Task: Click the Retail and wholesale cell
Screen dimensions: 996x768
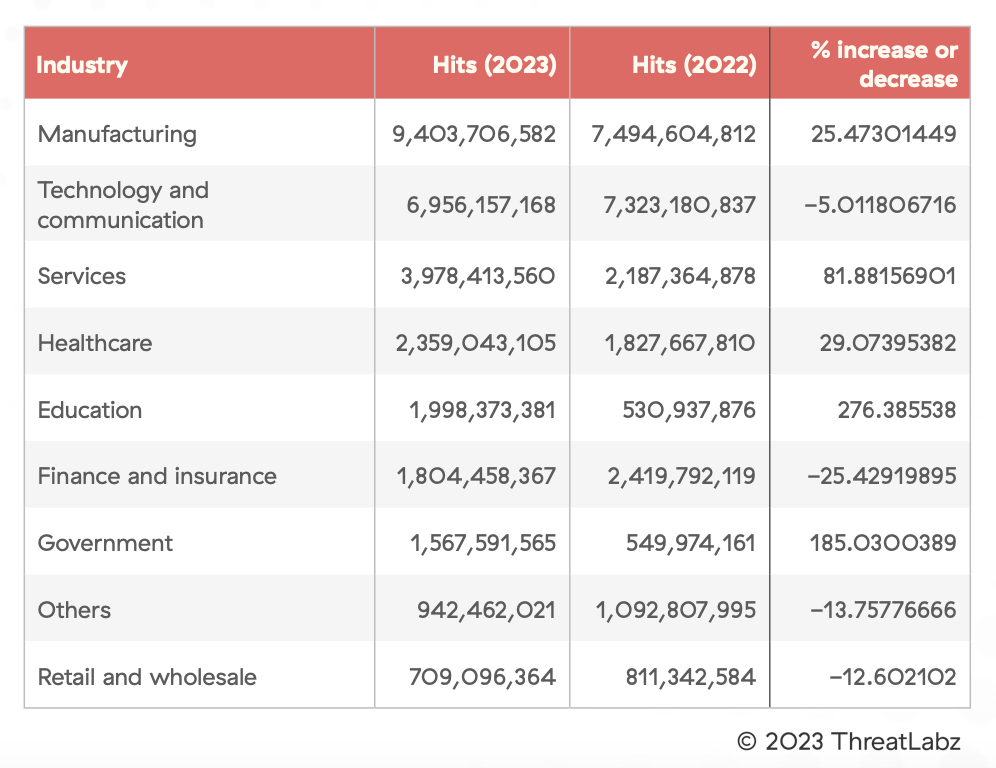Action: (147, 677)
